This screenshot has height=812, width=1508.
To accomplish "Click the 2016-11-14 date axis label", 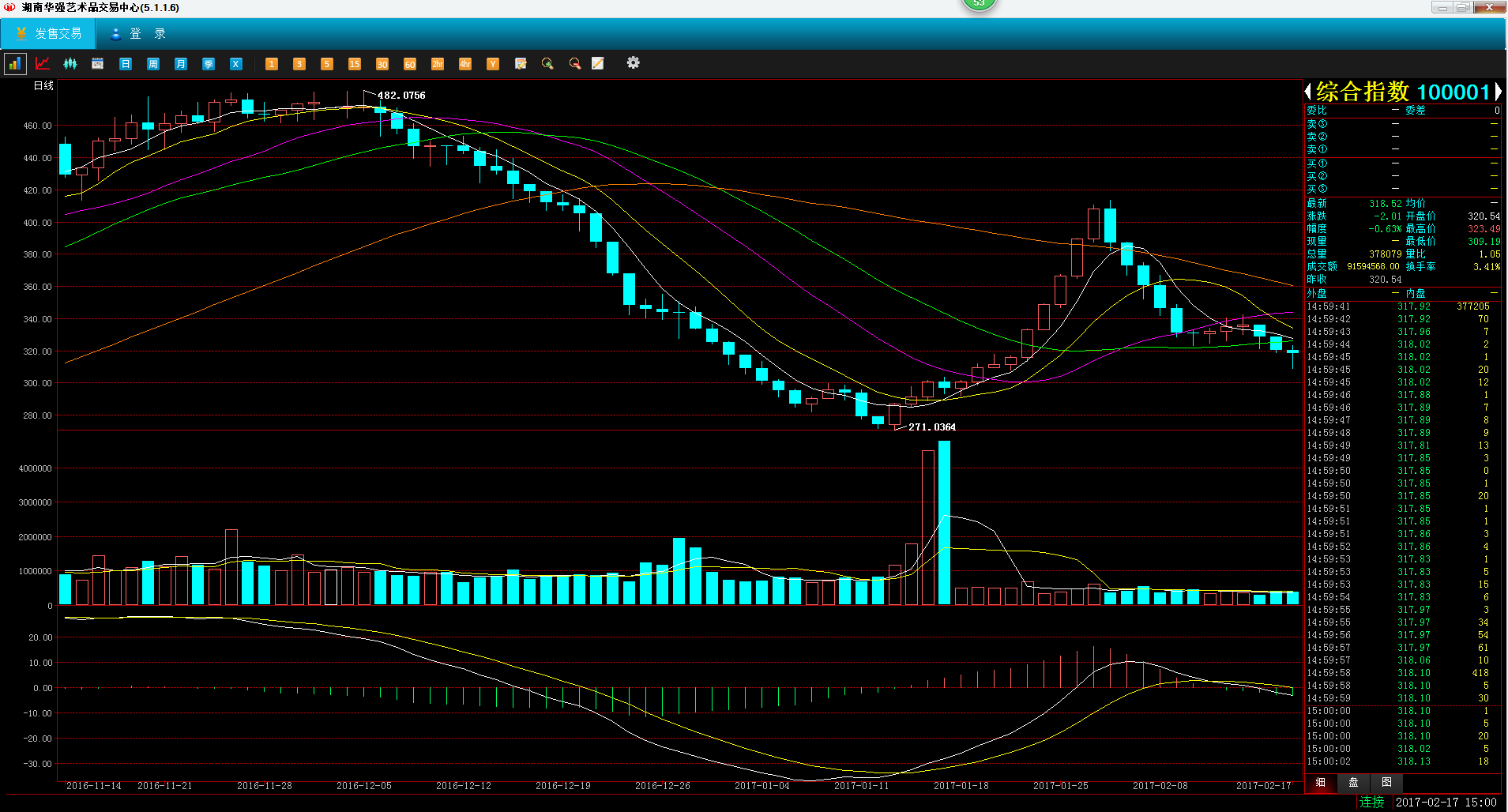I will click(94, 786).
